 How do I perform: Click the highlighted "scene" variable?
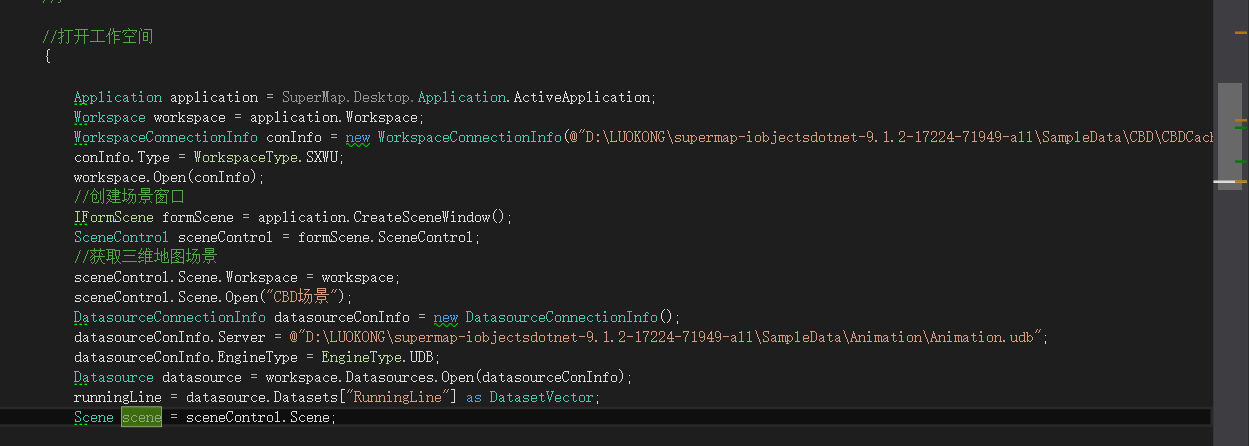pos(141,417)
